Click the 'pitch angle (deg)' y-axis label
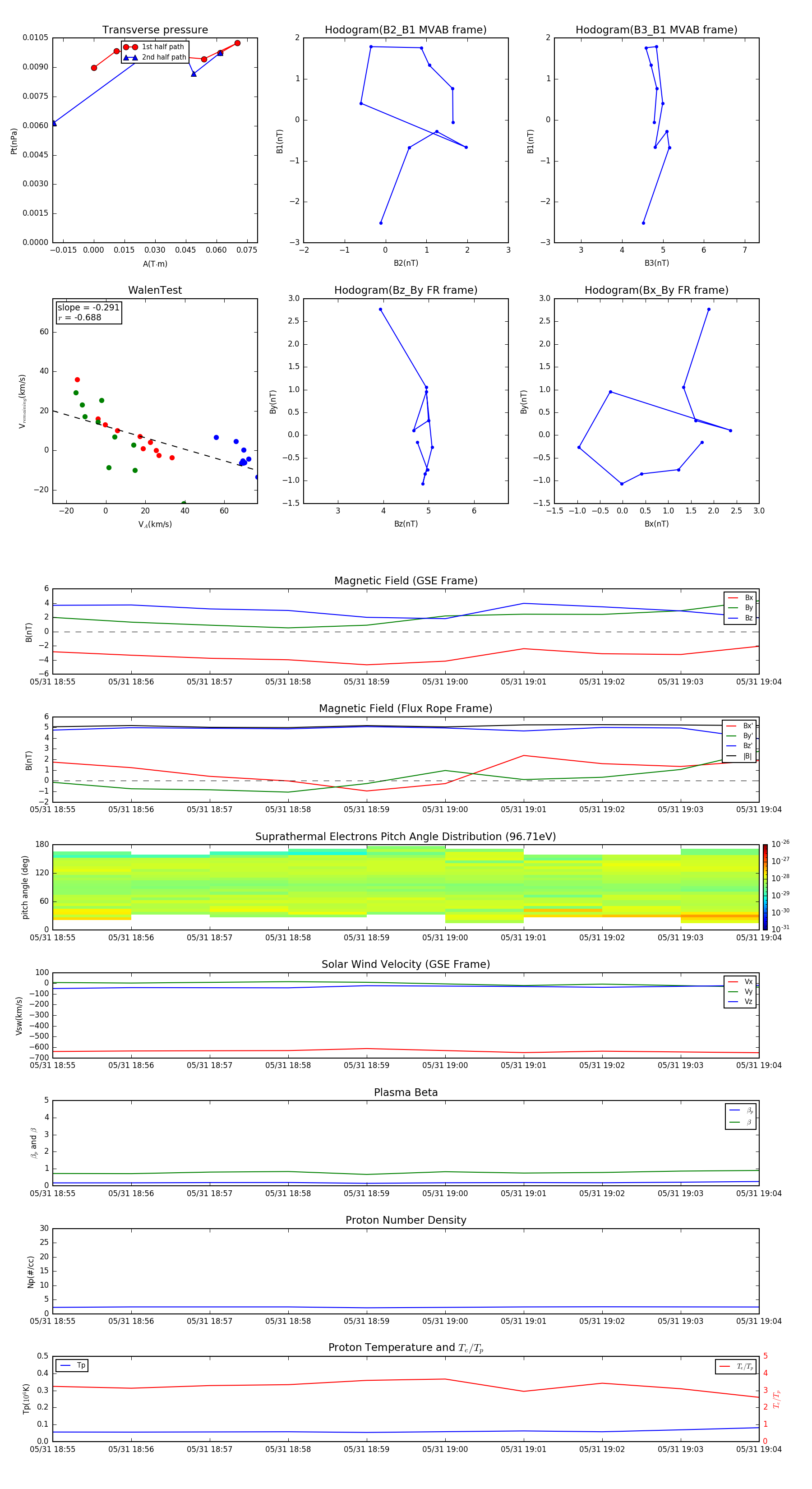Image resolution: width=812 pixels, height=1489 pixels. tap(25, 887)
